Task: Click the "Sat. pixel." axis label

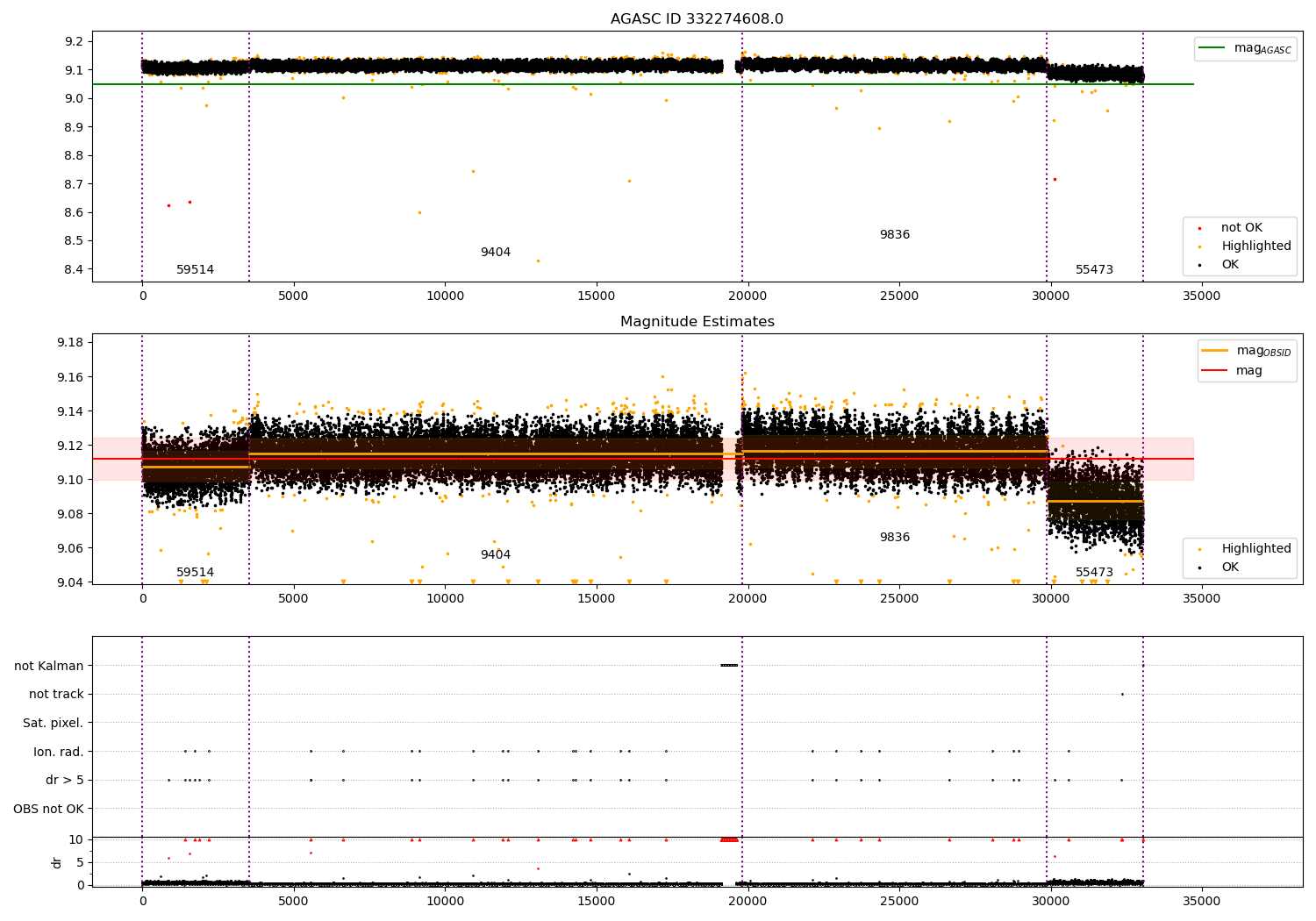Action: pyautogui.click(x=54, y=724)
